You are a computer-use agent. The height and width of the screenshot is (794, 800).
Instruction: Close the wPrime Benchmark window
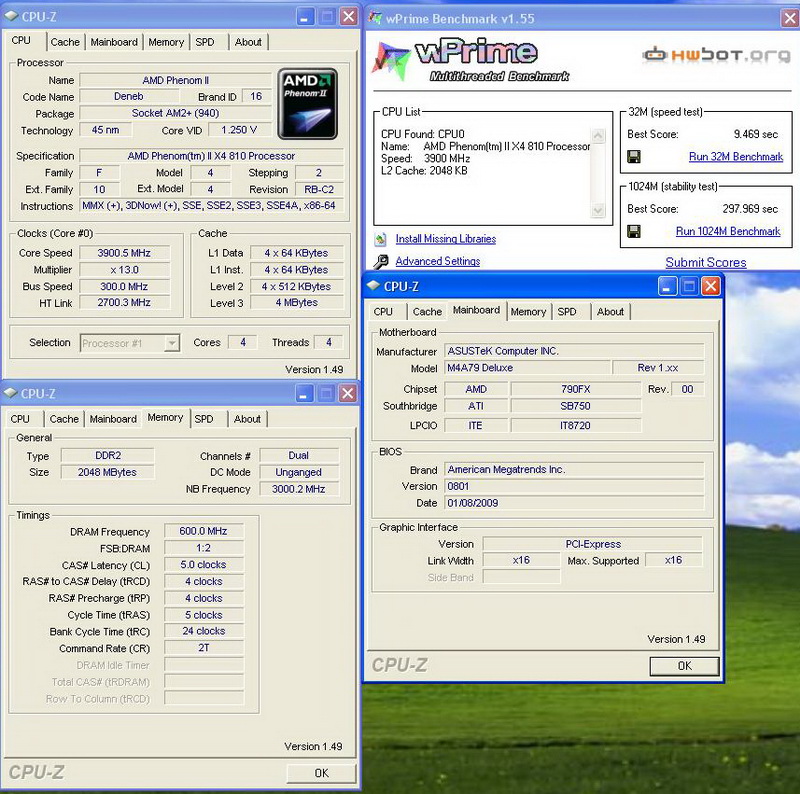(790, 18)
